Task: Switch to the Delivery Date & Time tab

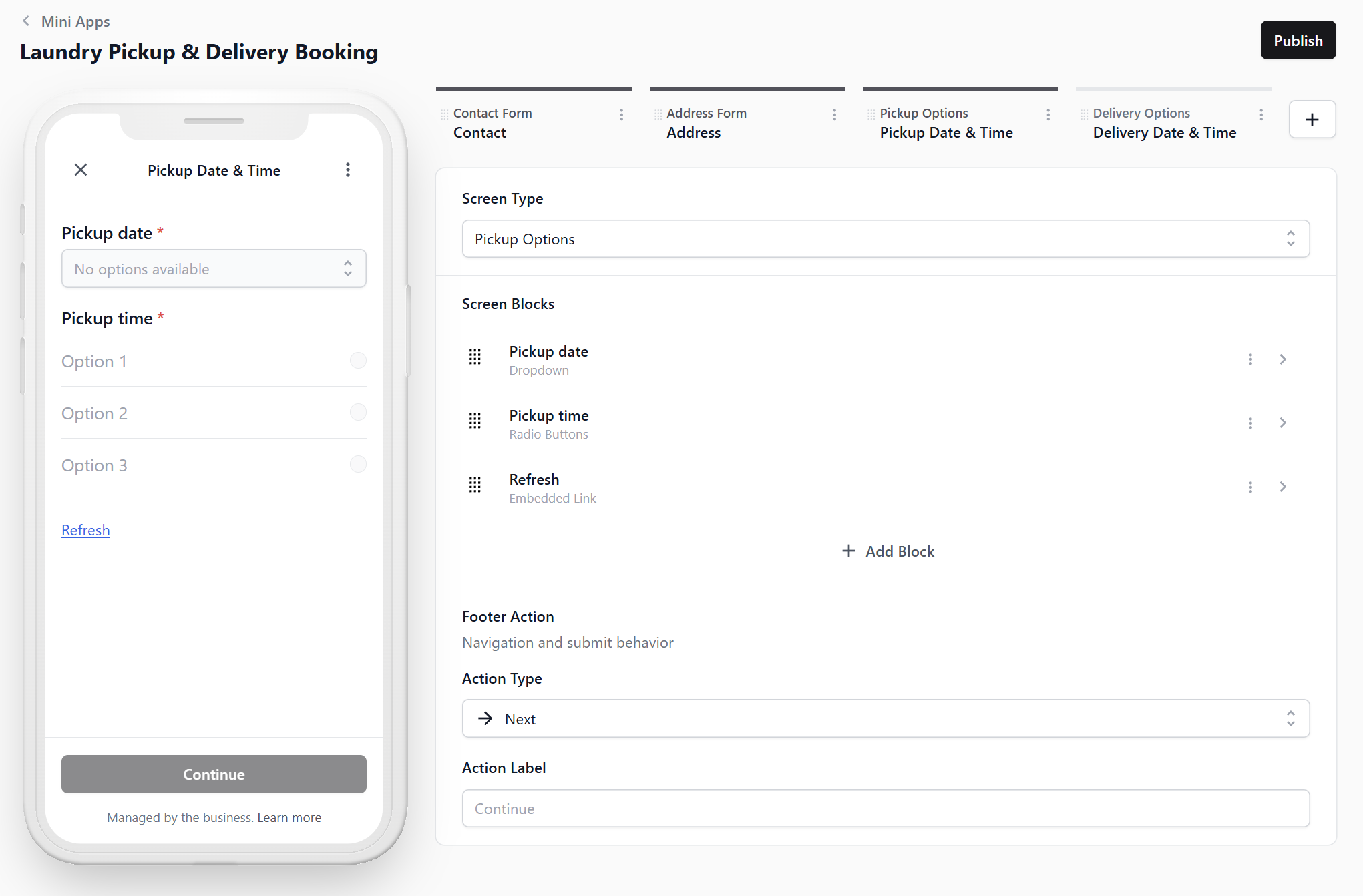Action: click(x=1164, y=132)
